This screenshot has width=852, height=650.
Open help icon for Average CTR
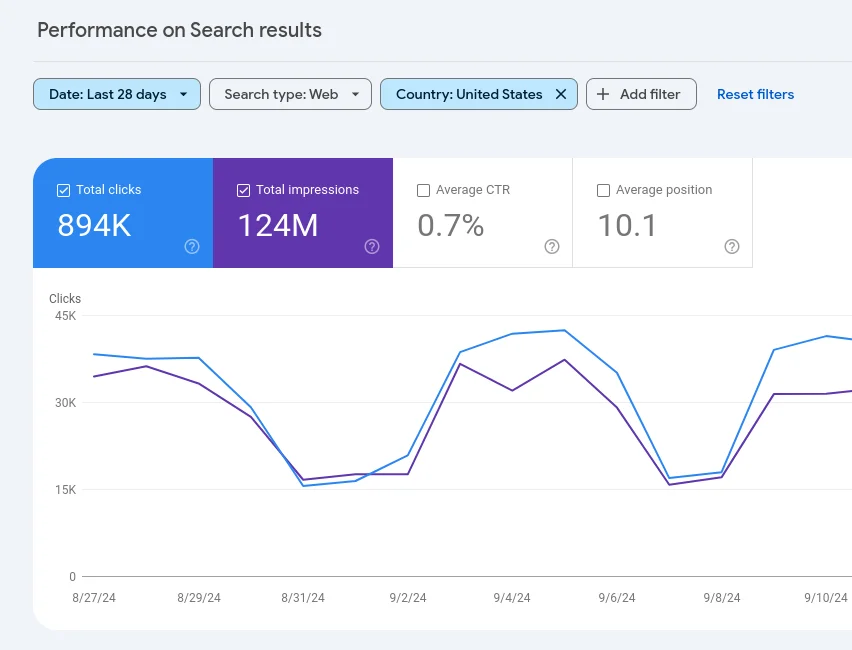tap(552, 247)
